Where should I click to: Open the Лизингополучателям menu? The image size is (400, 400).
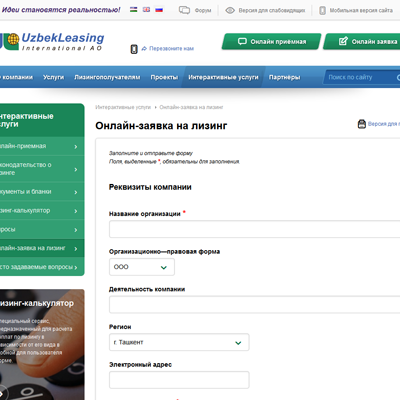[x=107, y=77]
